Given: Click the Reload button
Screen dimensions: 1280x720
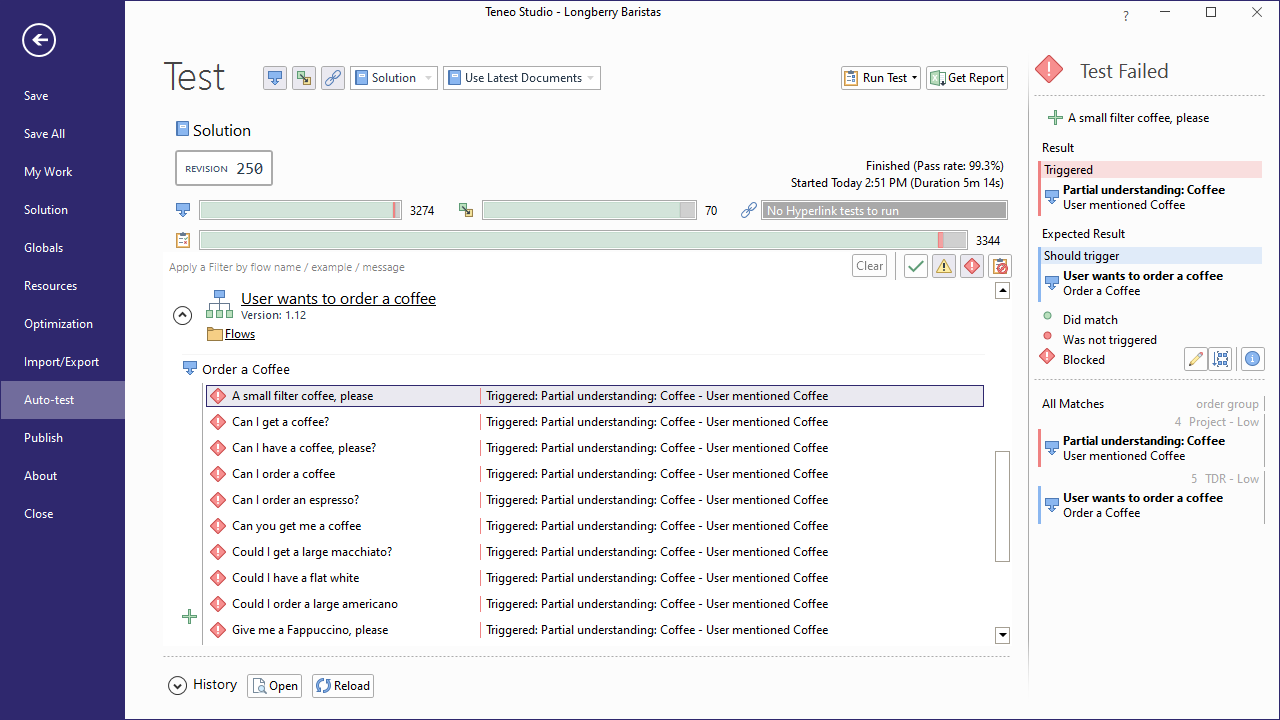Looking at the screenshot, I should tap(342, 686).
